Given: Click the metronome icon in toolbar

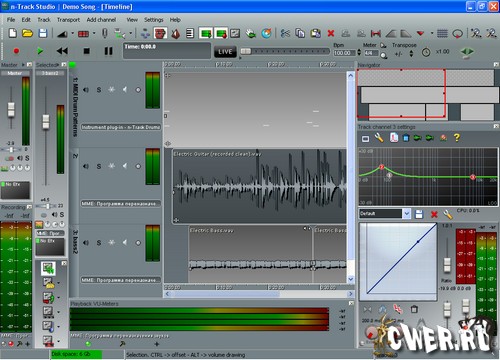Looking at the screenshot, I should (176, 33).
